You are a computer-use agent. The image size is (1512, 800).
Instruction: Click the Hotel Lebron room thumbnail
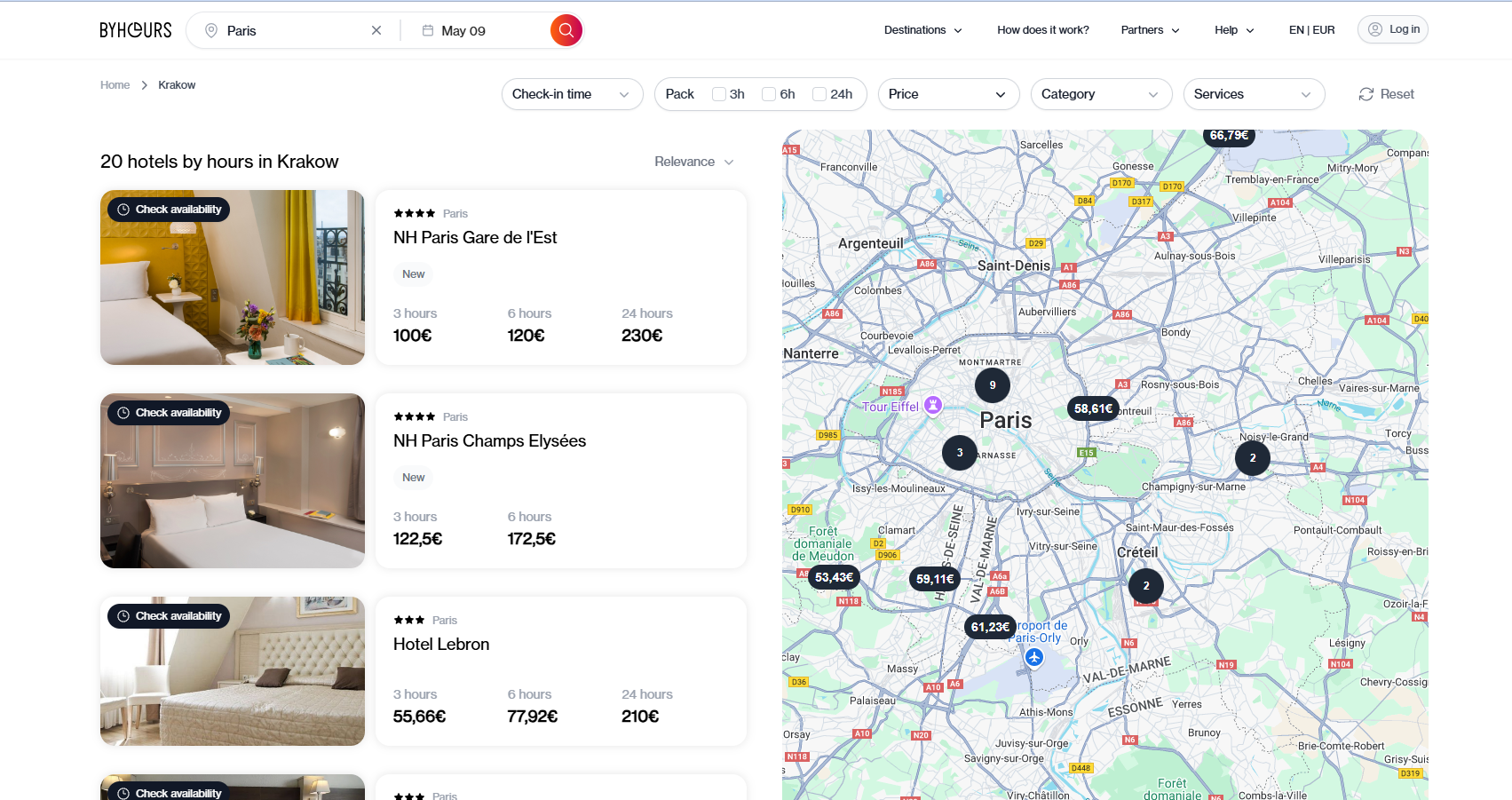[x=233, y=671]
